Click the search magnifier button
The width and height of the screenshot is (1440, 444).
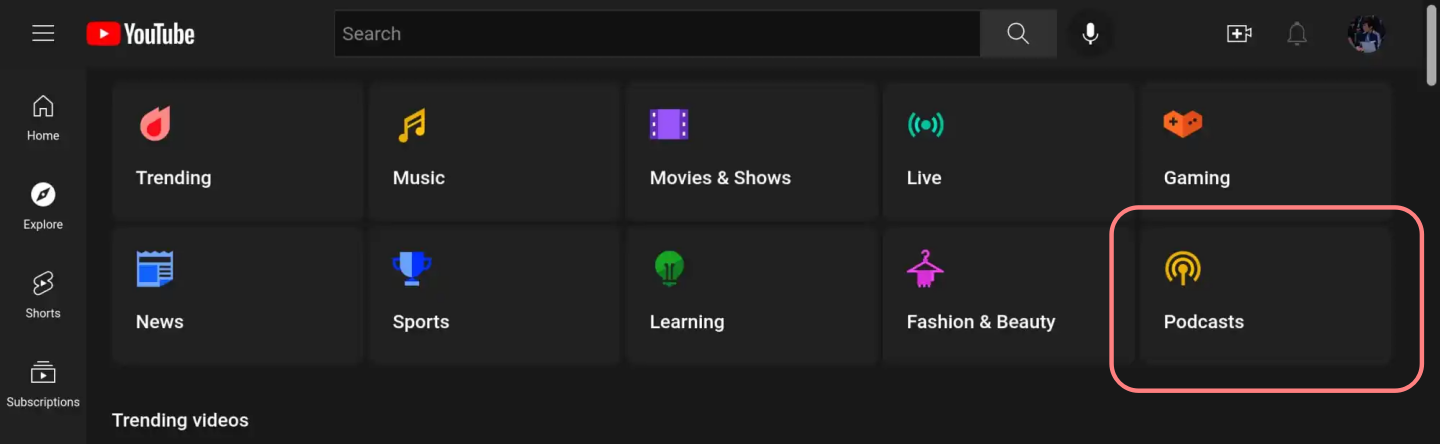coord(1018,34)
